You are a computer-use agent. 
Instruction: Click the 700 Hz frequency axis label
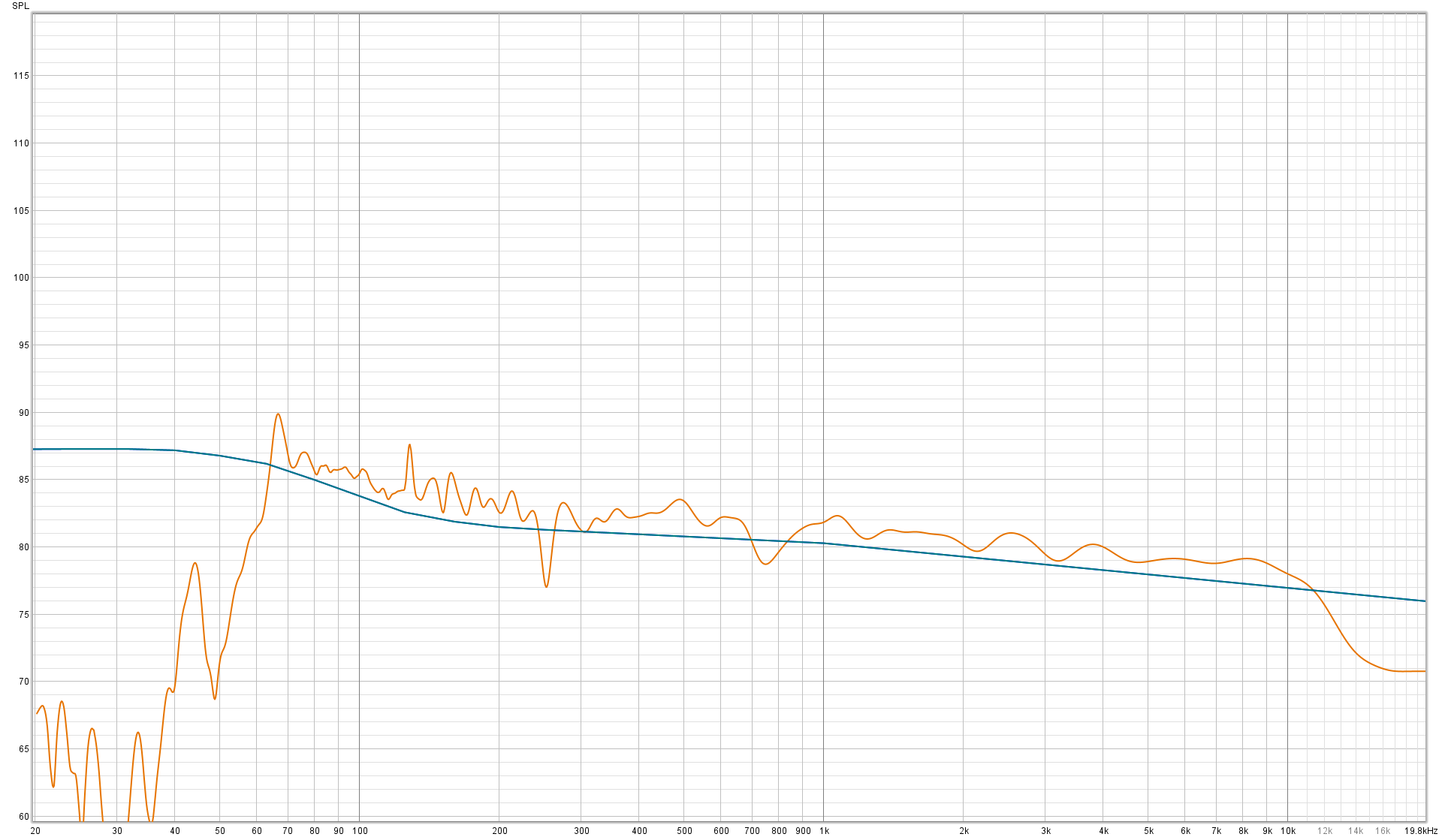(752, 831)
